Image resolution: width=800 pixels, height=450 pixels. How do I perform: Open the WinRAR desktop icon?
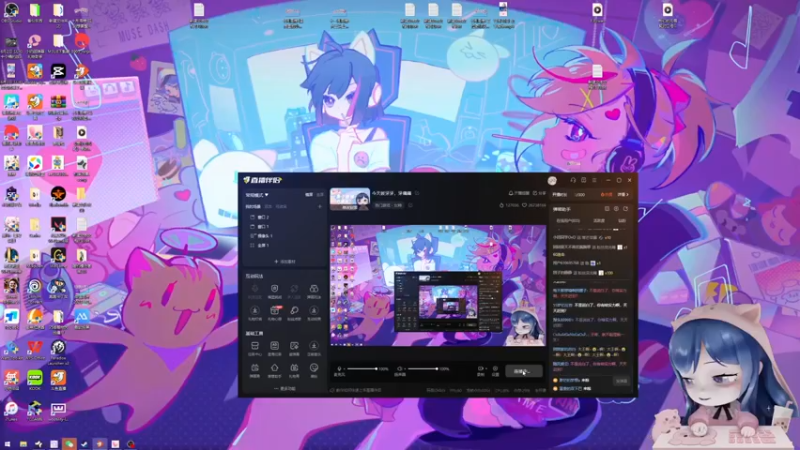[x=58, y=102]
